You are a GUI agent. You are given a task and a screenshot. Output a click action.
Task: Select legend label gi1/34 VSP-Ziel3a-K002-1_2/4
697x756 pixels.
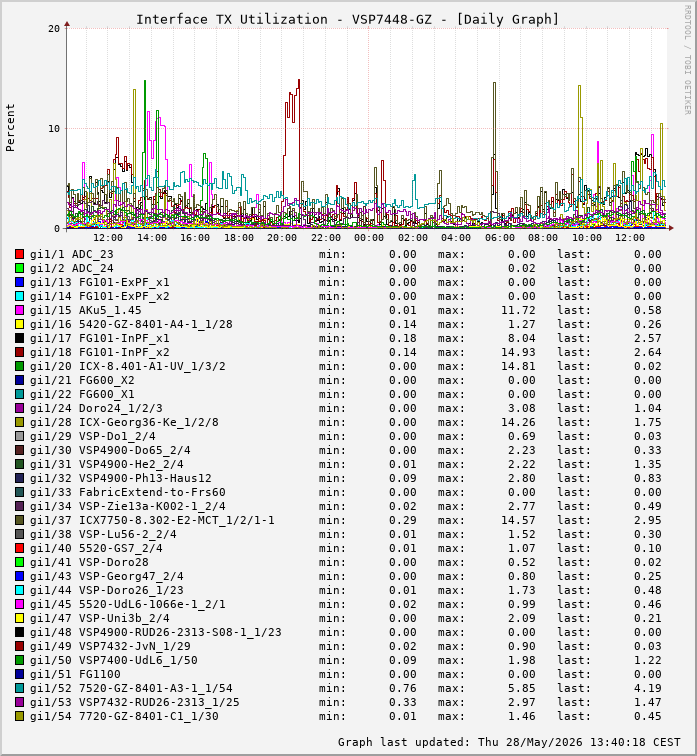pos(128,506)
